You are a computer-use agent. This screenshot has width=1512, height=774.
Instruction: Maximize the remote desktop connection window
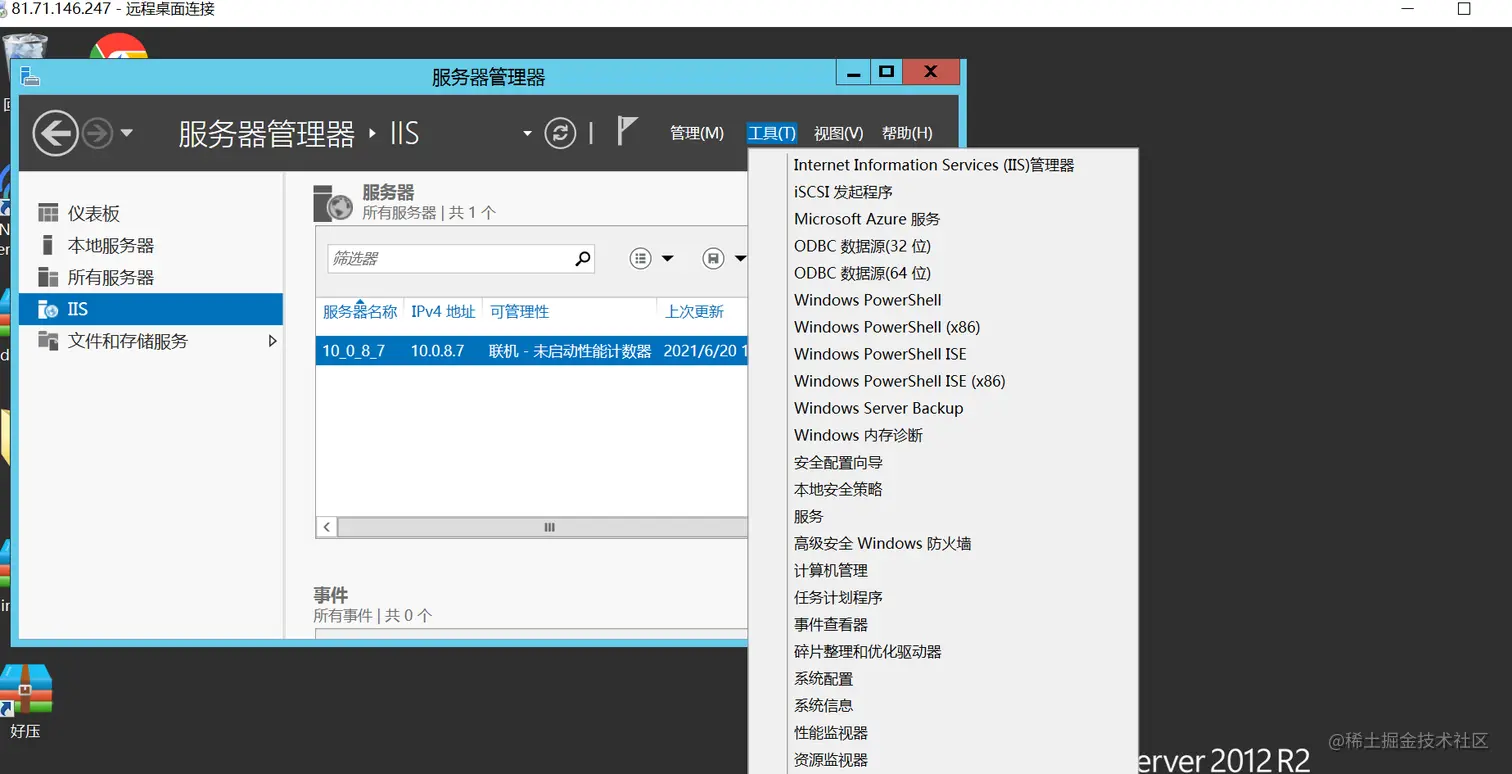pos(1464,9)
